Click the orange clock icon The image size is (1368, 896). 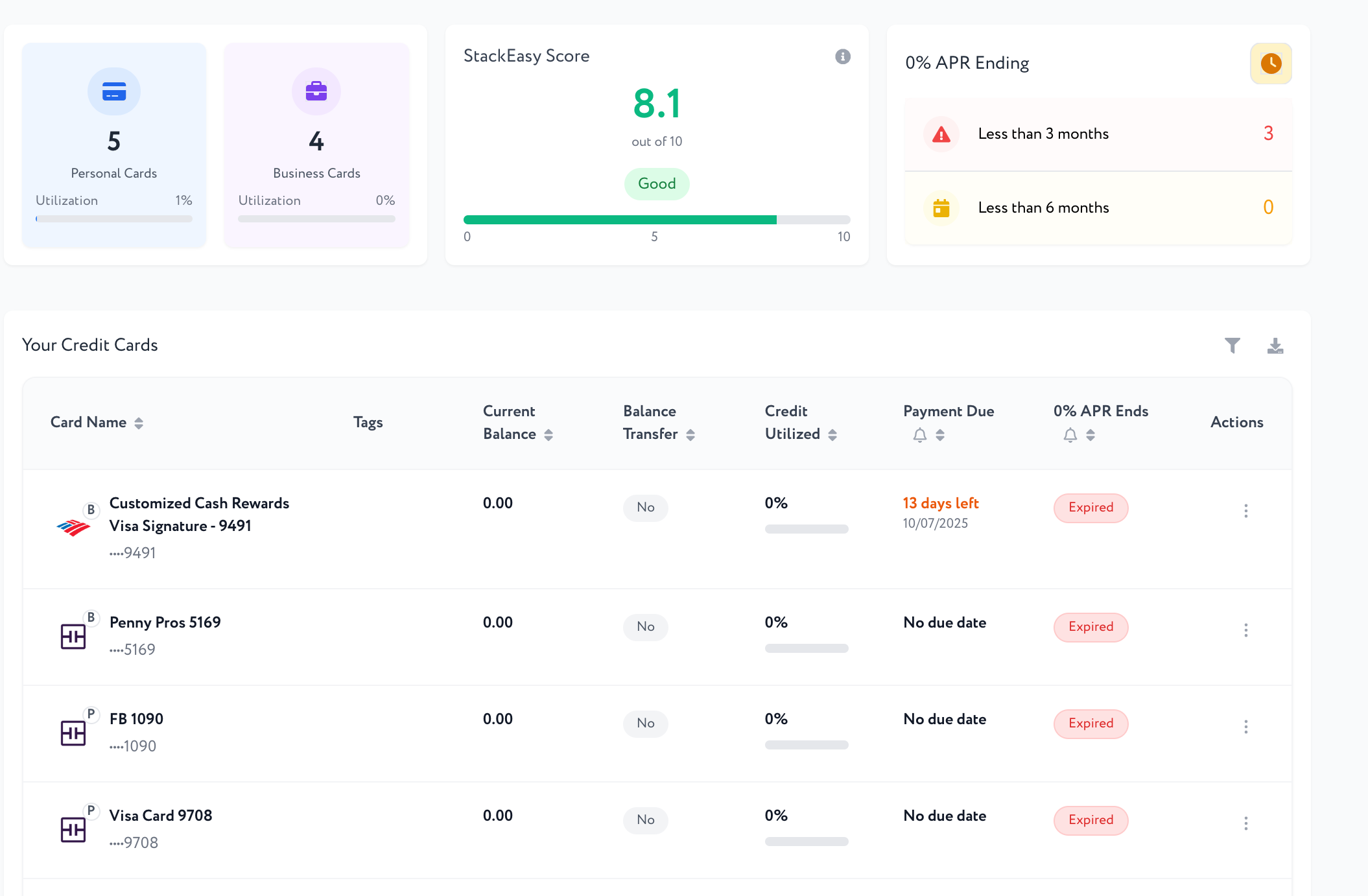pos(1270,64)
